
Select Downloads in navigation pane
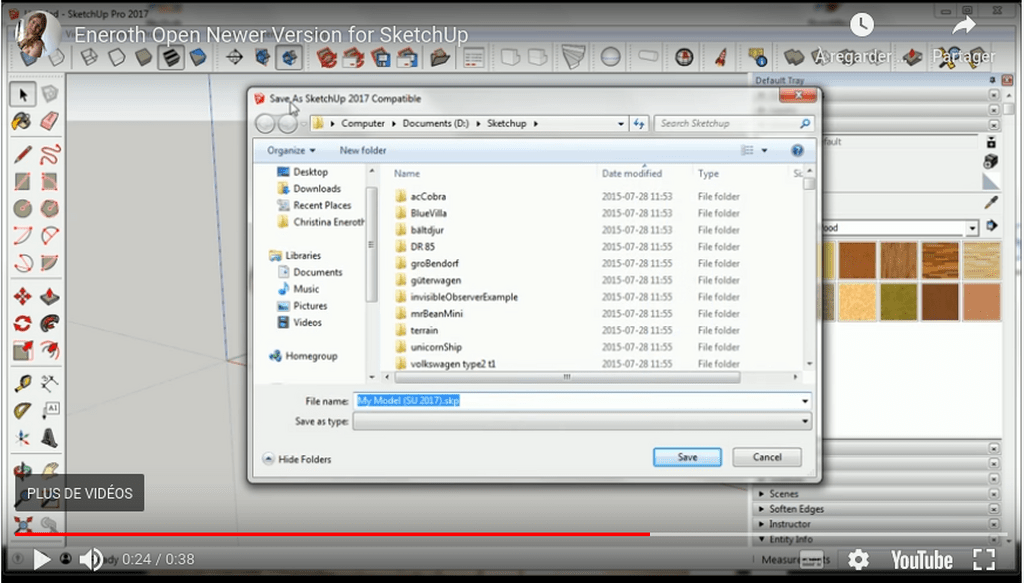coord(309,189)
